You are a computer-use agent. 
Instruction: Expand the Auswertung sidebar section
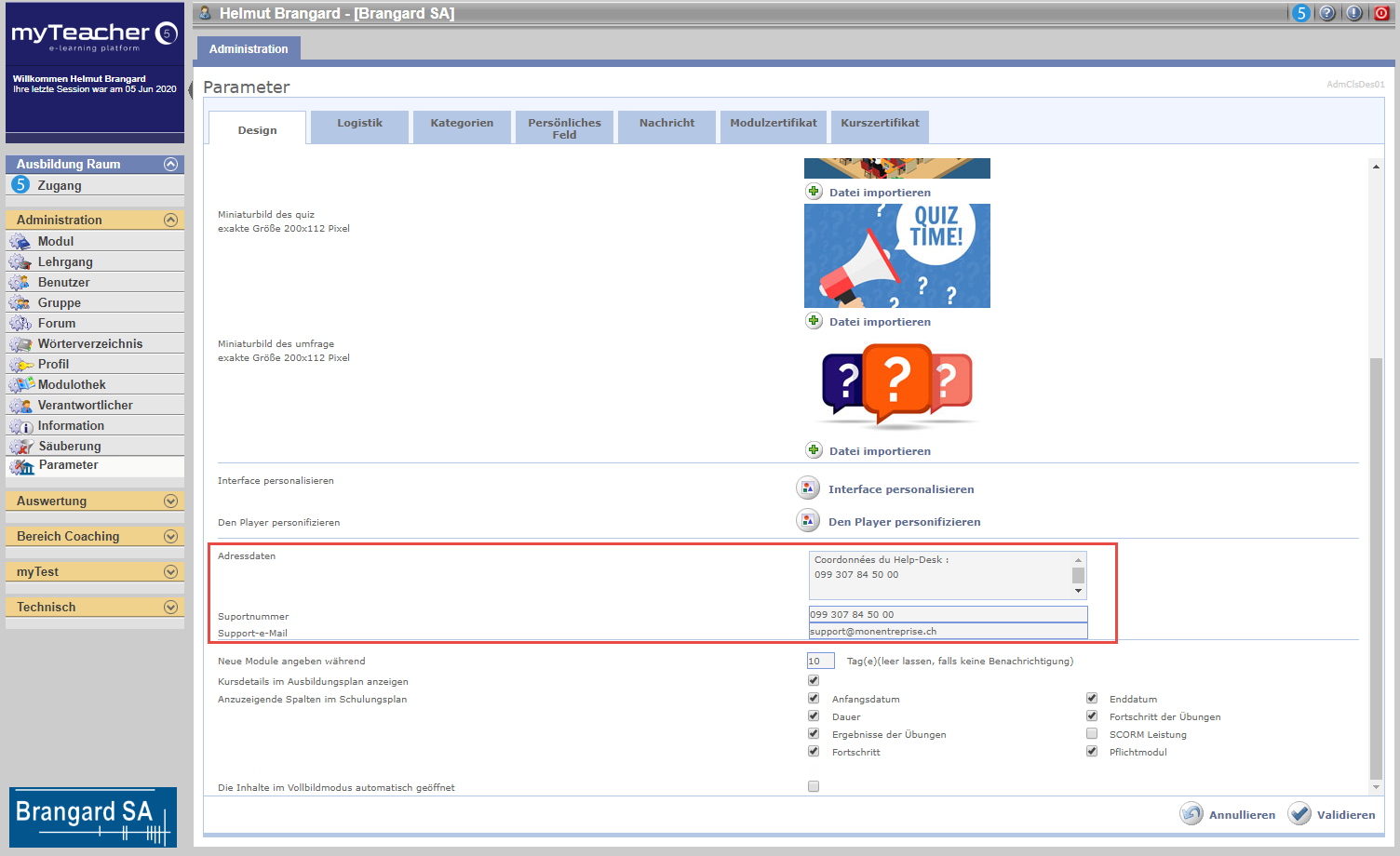click(x=170, y=501)
